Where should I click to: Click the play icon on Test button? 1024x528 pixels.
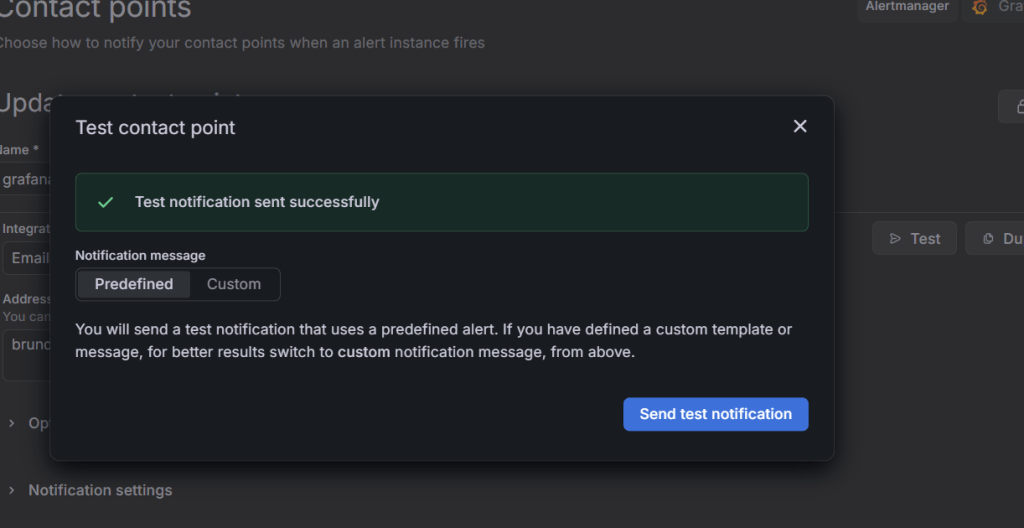tap(893, 239)
